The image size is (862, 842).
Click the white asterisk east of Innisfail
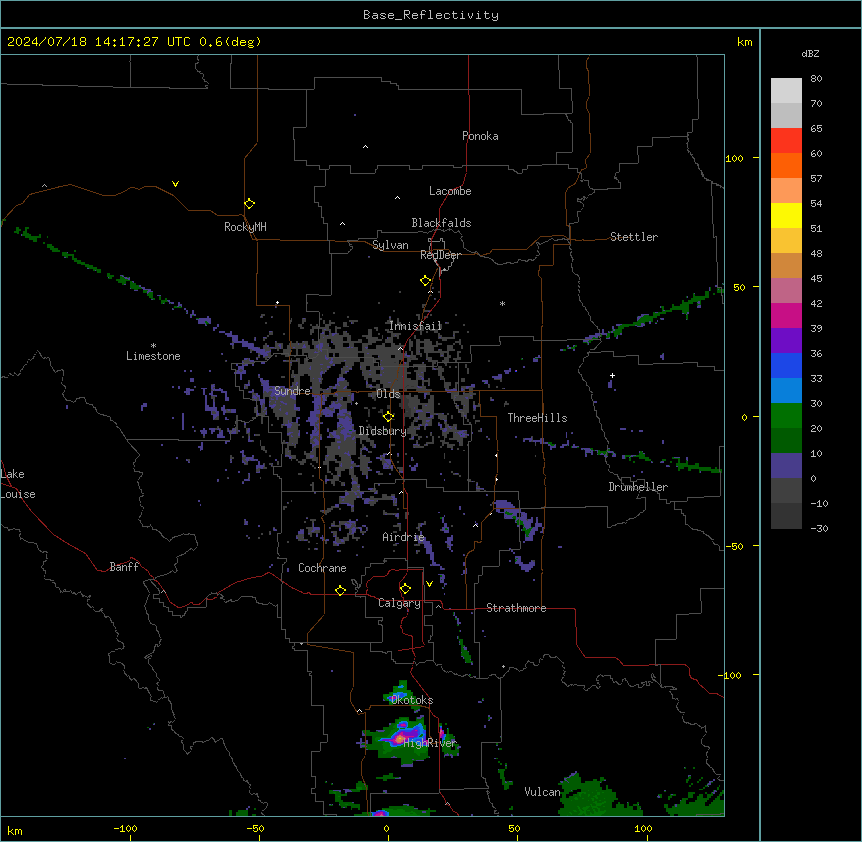[502, 303]
